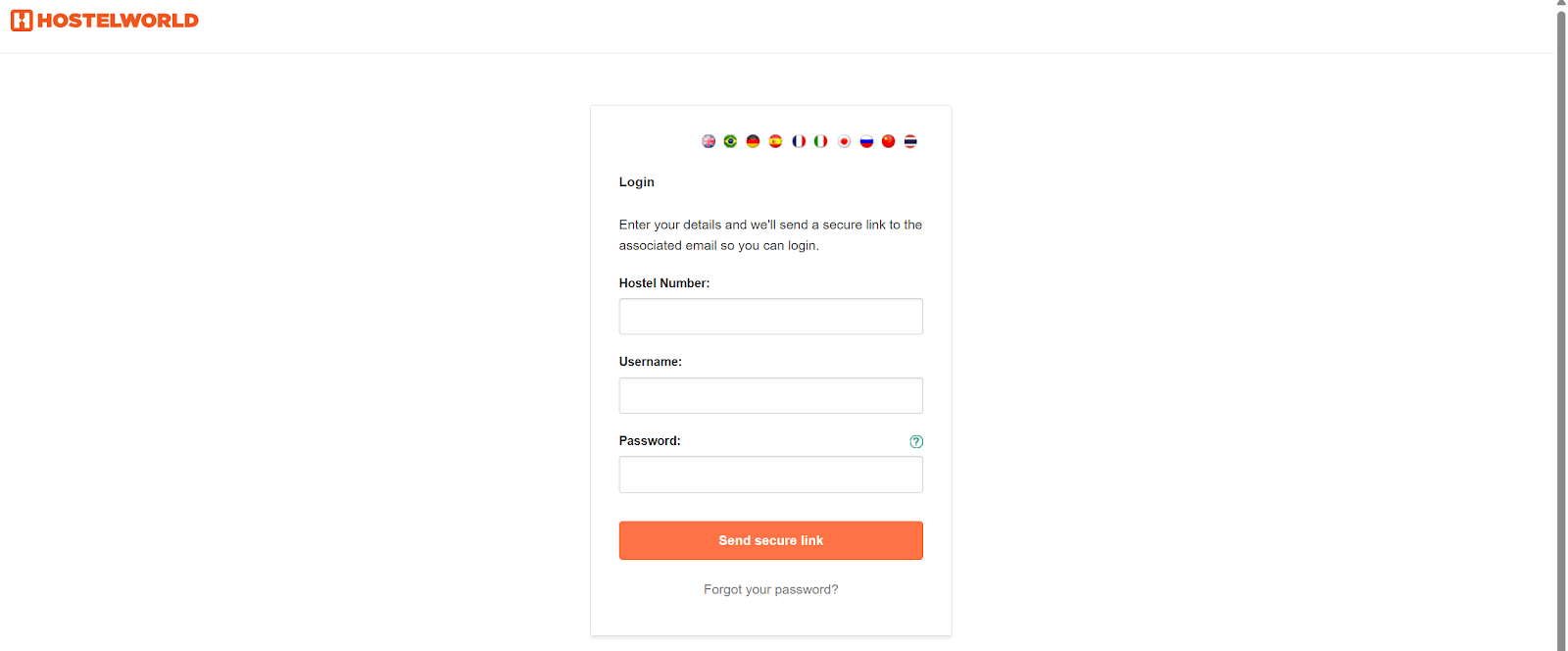Viewport: 1568px width, 651px height.
Task: Select the Russian flag icon
Action: point(866,141)
